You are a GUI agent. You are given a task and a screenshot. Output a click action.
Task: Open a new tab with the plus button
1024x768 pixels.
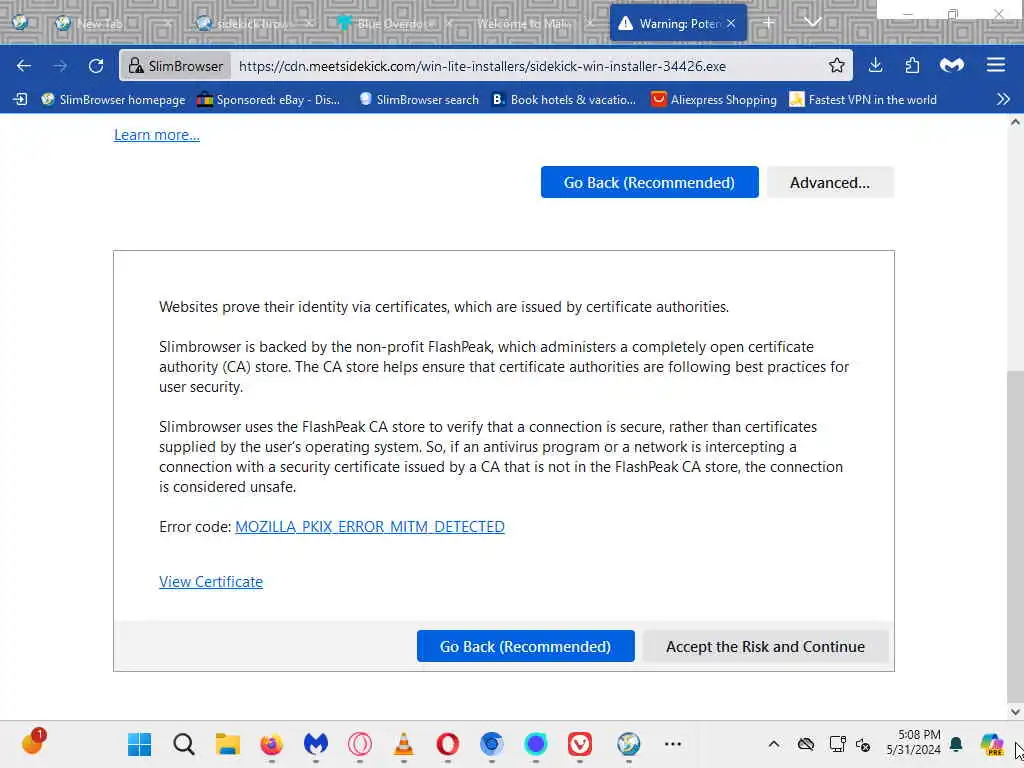(769, 23)
